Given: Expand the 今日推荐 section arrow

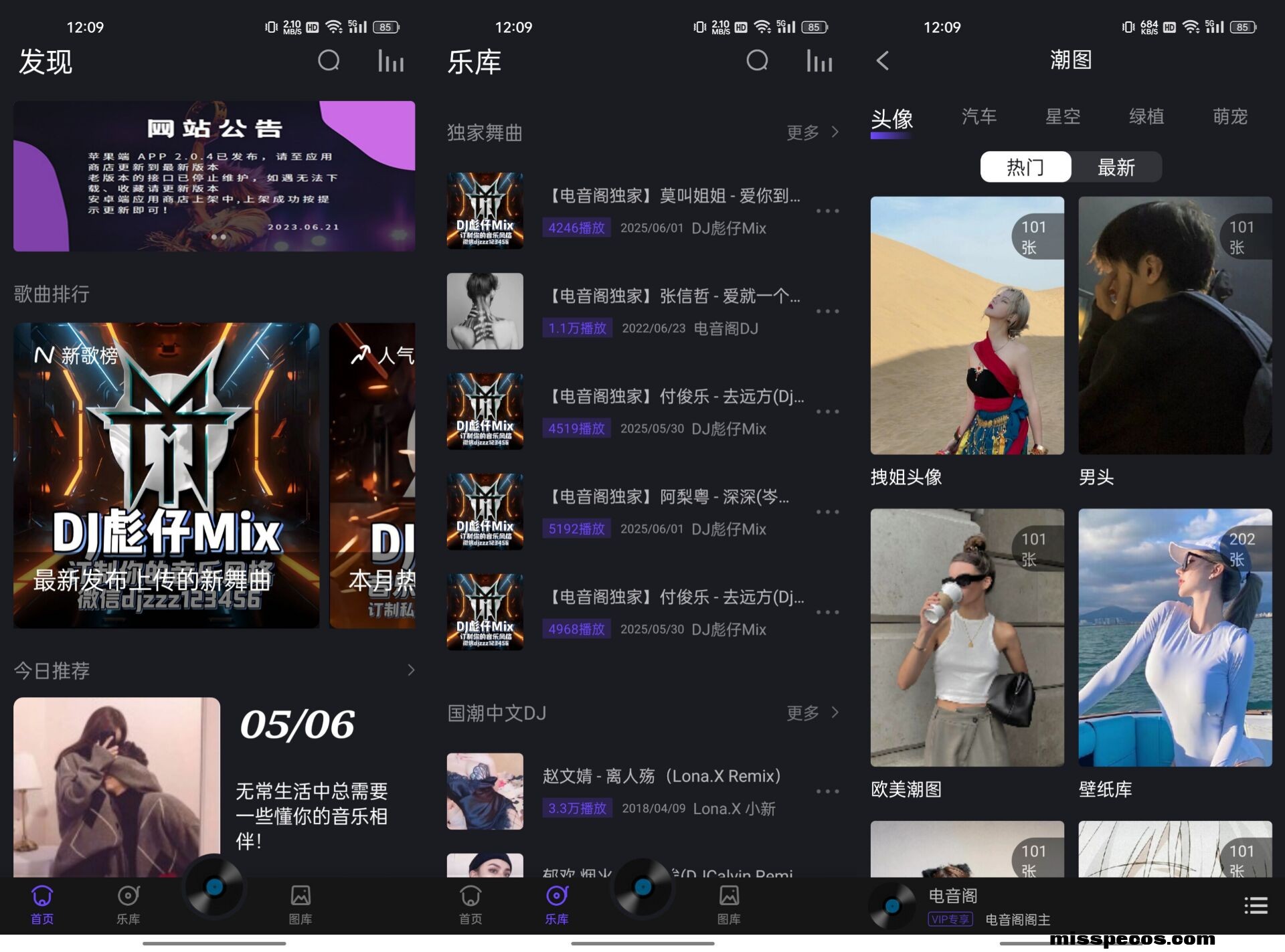Looking at the screenshot, I should pyautogui.click(x=411, y=670).
